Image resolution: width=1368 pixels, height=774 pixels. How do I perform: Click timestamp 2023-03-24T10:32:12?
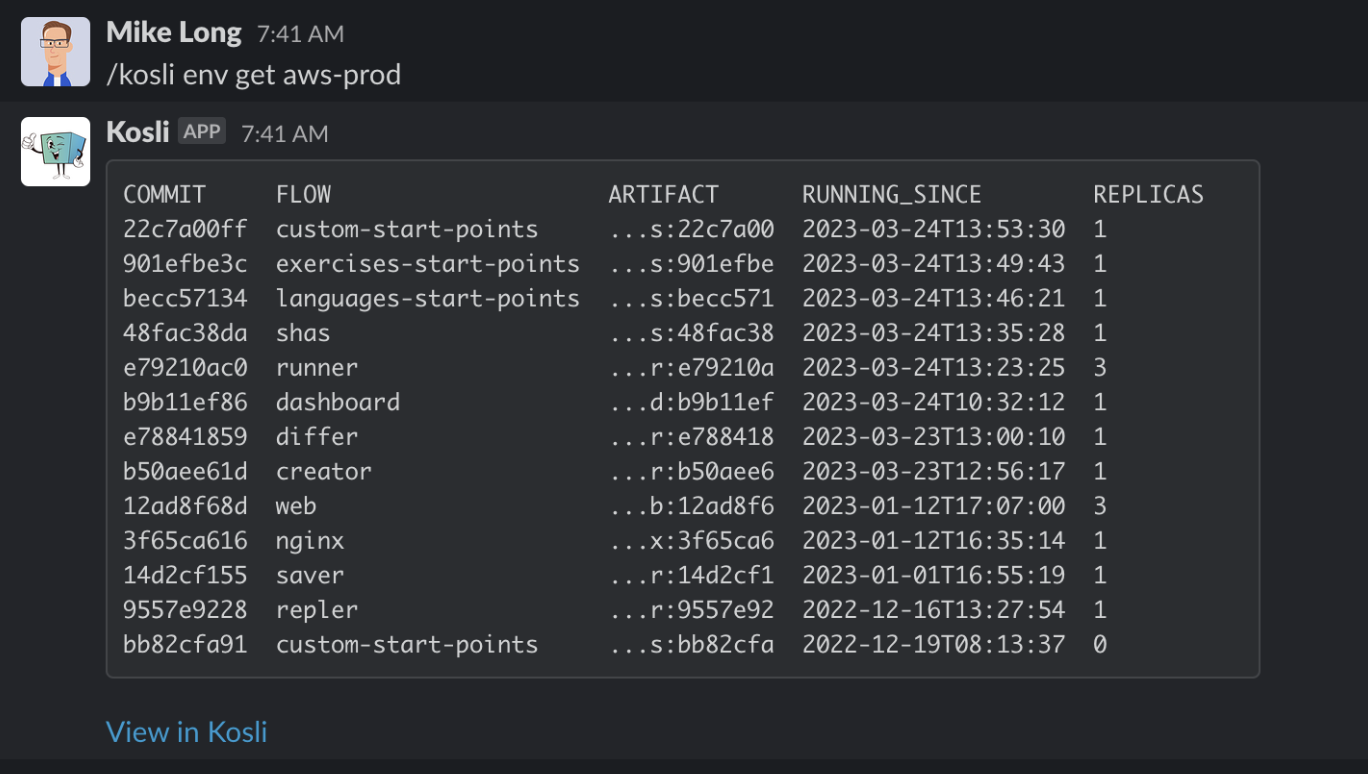933,402
